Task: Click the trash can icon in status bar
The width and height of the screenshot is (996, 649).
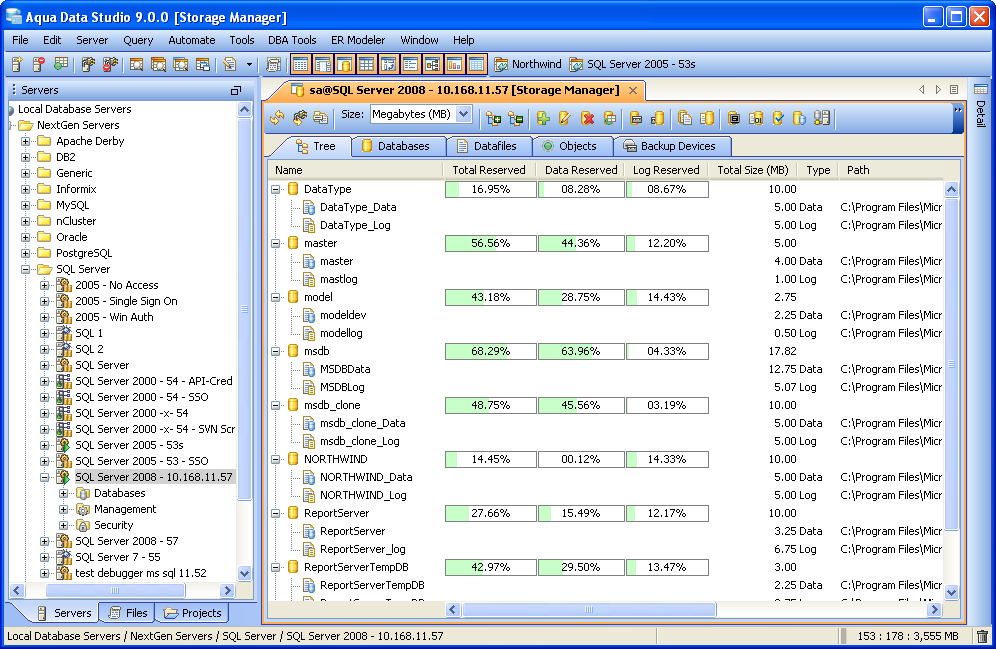Action: (982, 636)
